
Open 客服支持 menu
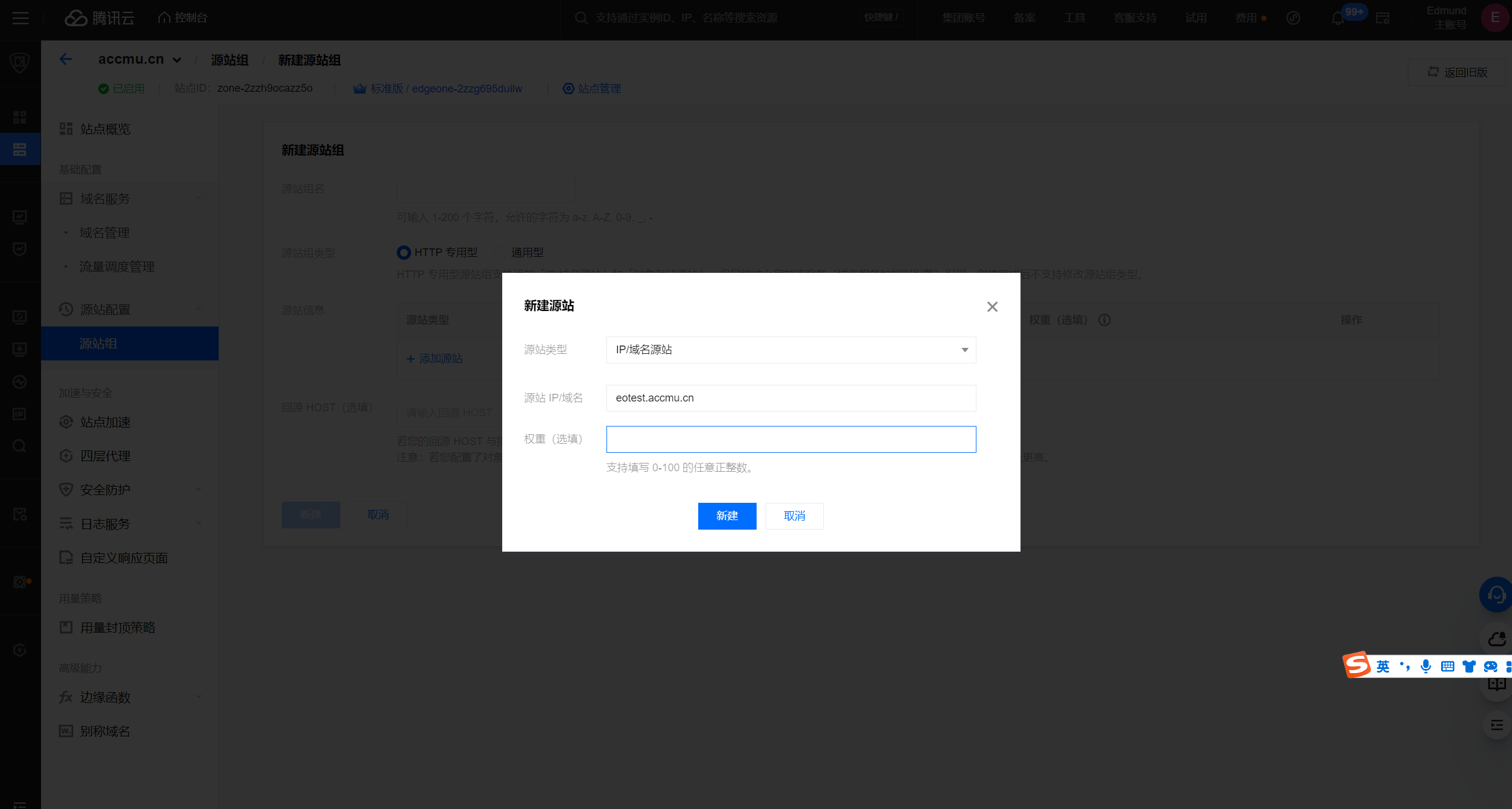tap(1135, 18)
